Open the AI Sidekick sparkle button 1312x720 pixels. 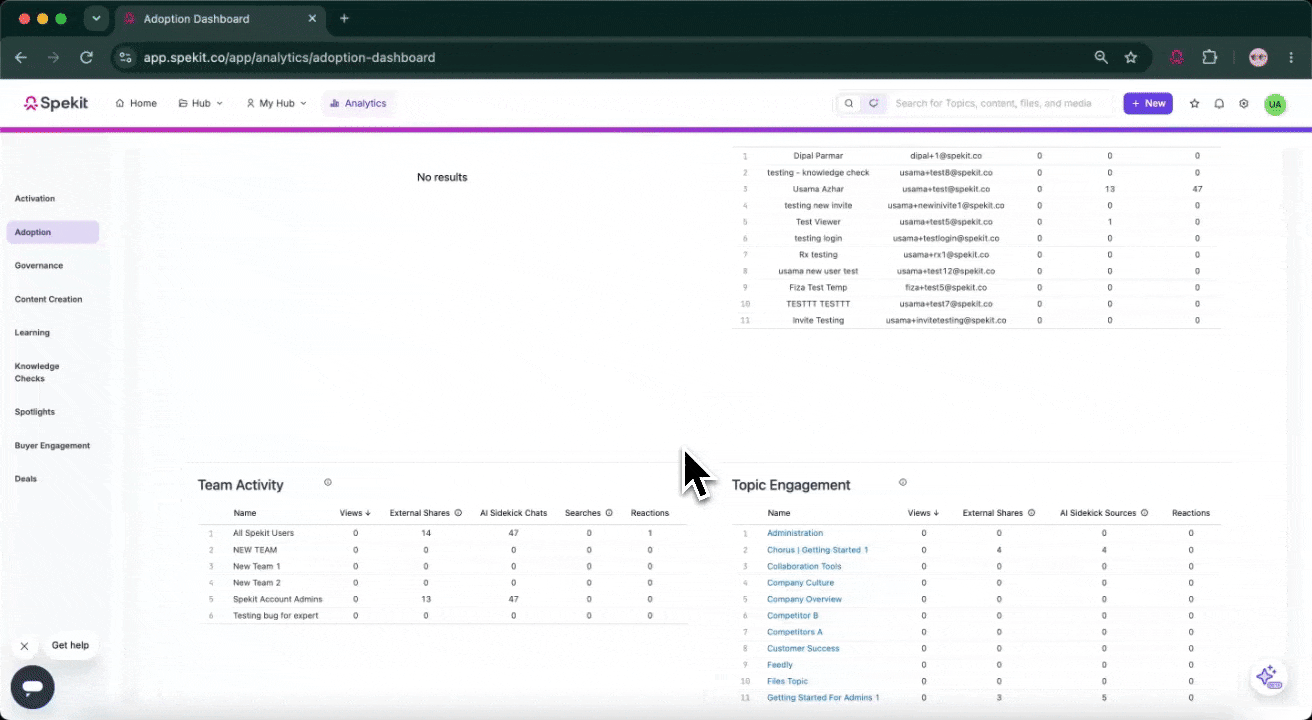pos(1267,677)
